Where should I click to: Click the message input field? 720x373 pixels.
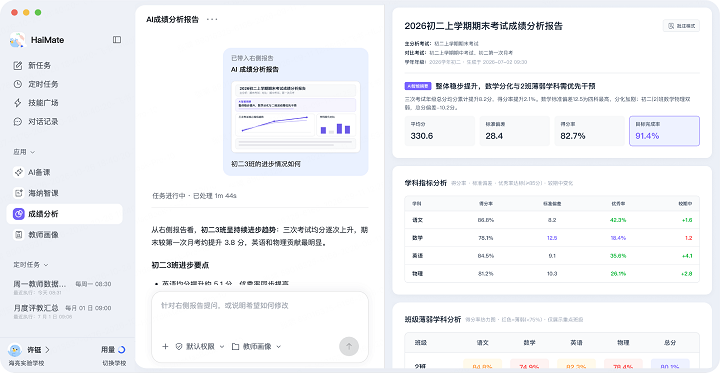click(260, 306)
